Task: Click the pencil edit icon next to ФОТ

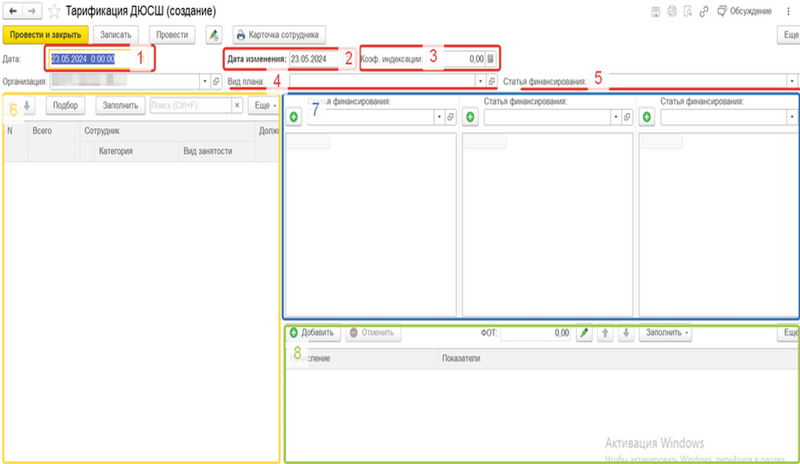Action: [586, 332]
